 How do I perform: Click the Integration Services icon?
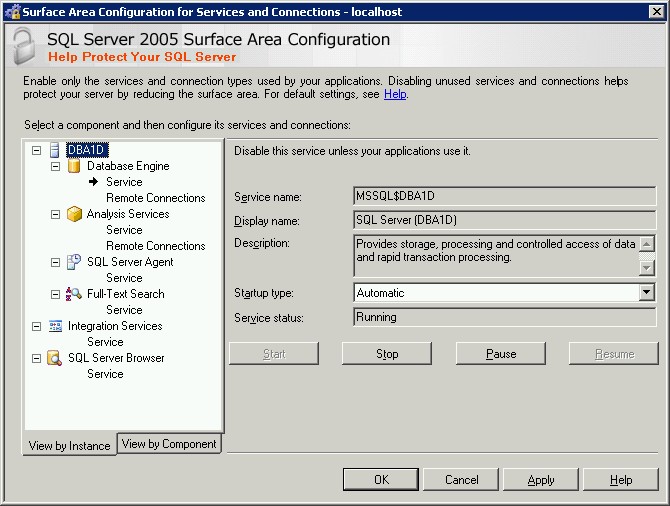(54, 326)
